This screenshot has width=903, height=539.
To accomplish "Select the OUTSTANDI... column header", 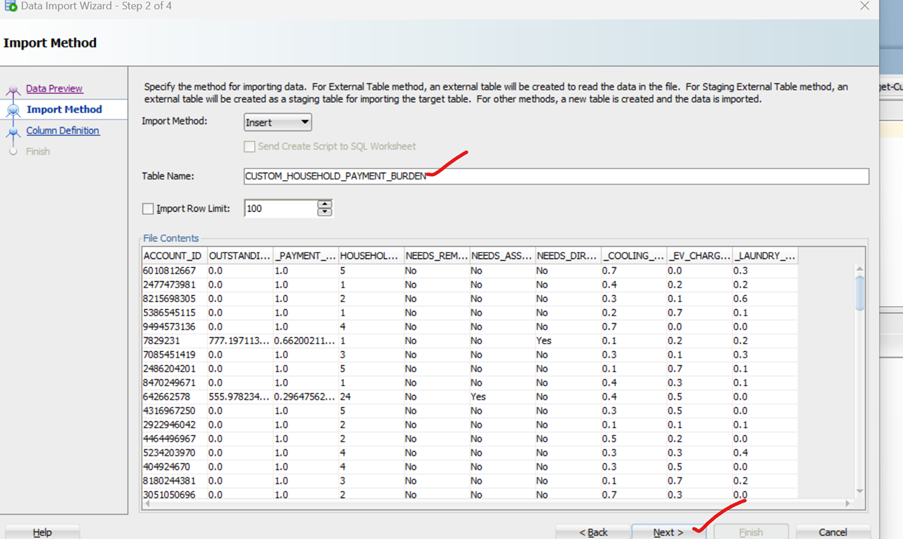I will (x=240, y=256).
